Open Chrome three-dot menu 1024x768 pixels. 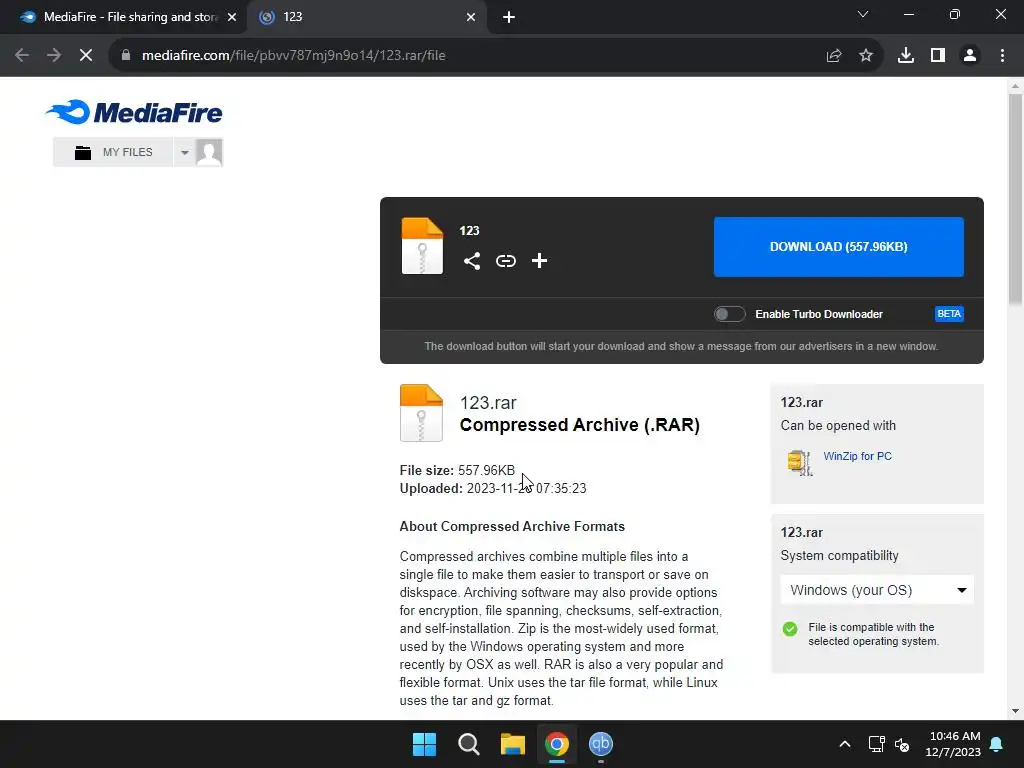[1002, 56]
